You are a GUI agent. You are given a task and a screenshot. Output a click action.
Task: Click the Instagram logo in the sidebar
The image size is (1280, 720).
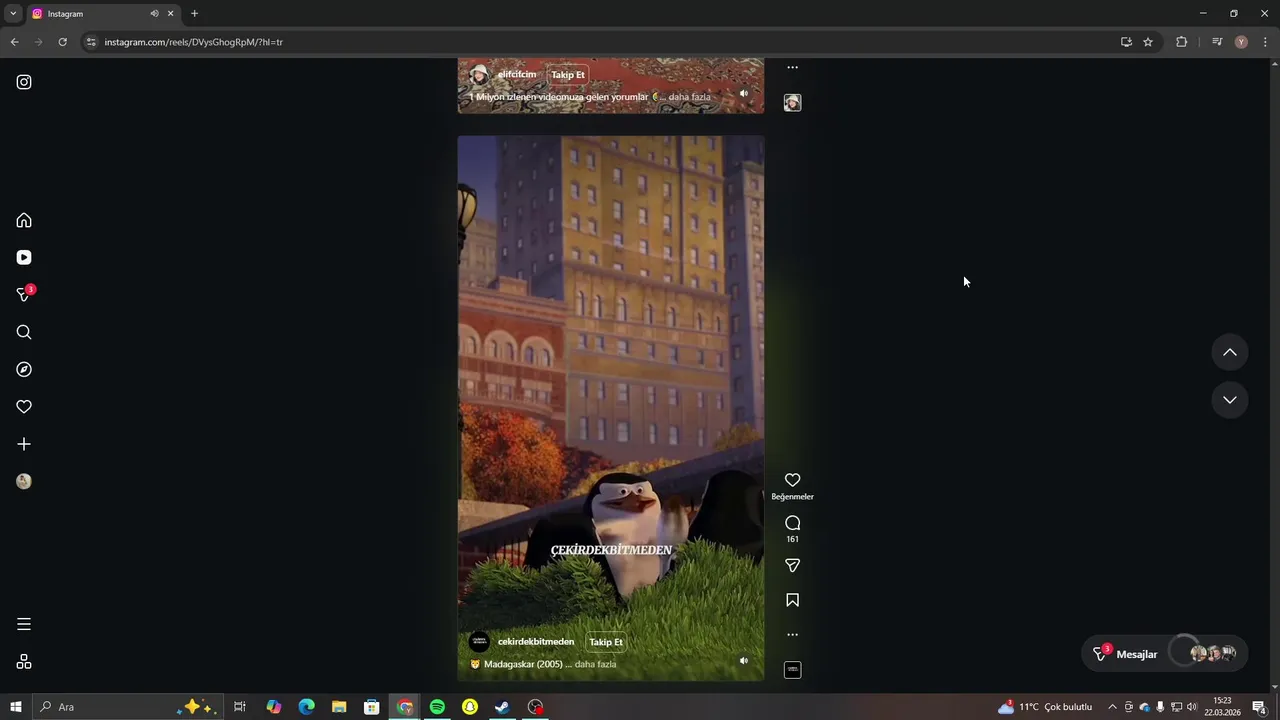[24, 82]
